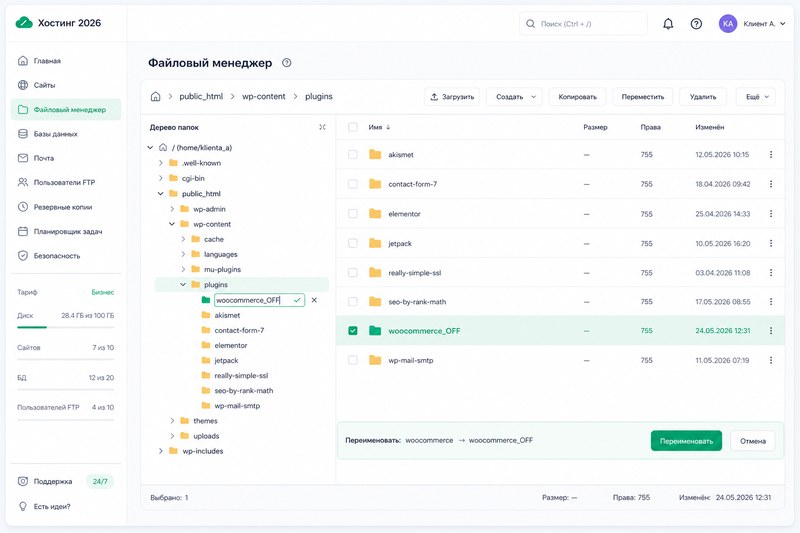Open the notifications bell

click(x=668, y=24)
